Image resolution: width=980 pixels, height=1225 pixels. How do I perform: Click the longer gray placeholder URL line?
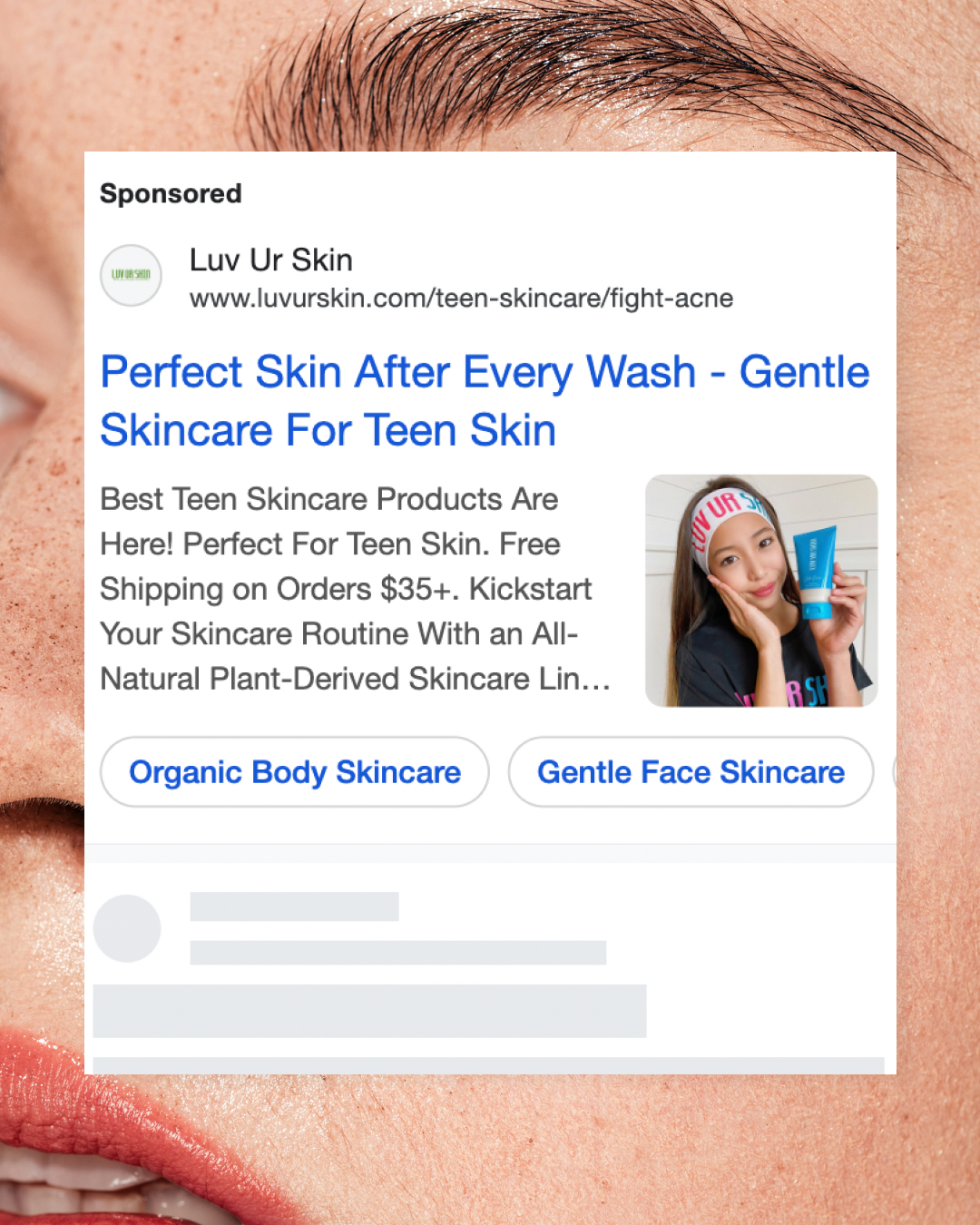(397, 953)
